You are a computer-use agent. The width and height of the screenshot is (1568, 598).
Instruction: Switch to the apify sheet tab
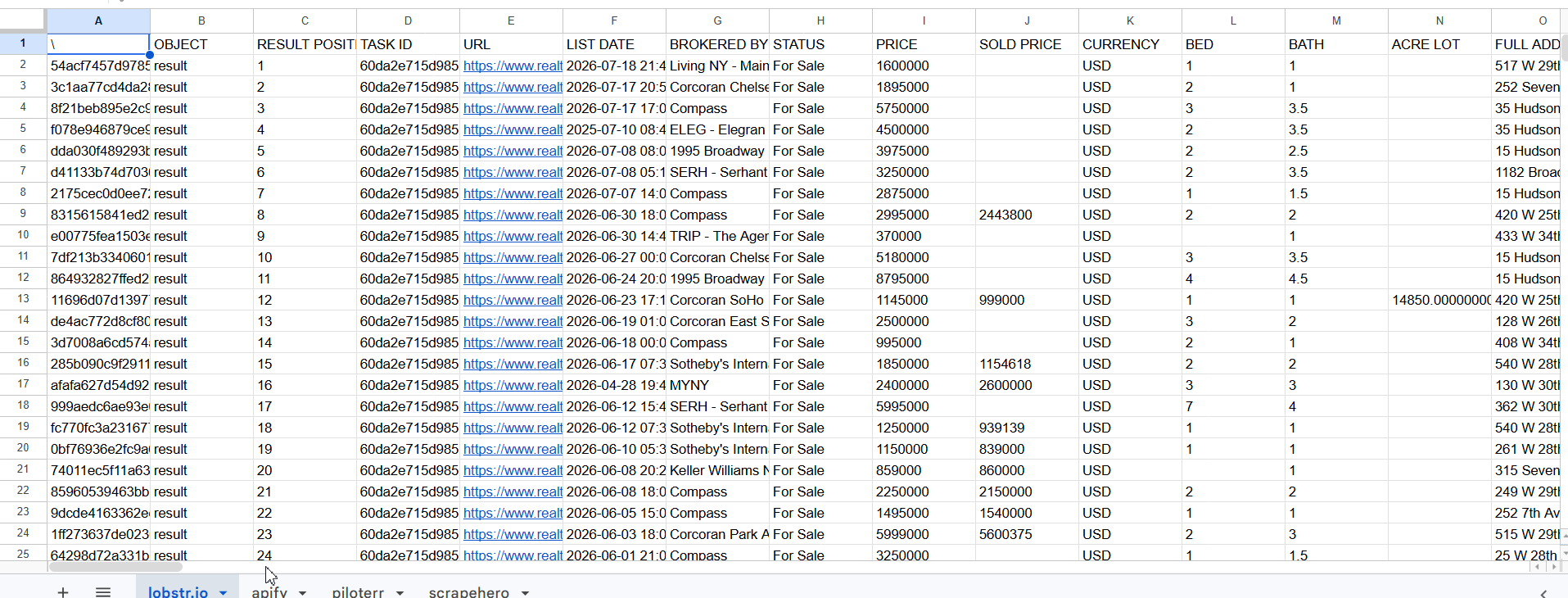click(269, 591)
